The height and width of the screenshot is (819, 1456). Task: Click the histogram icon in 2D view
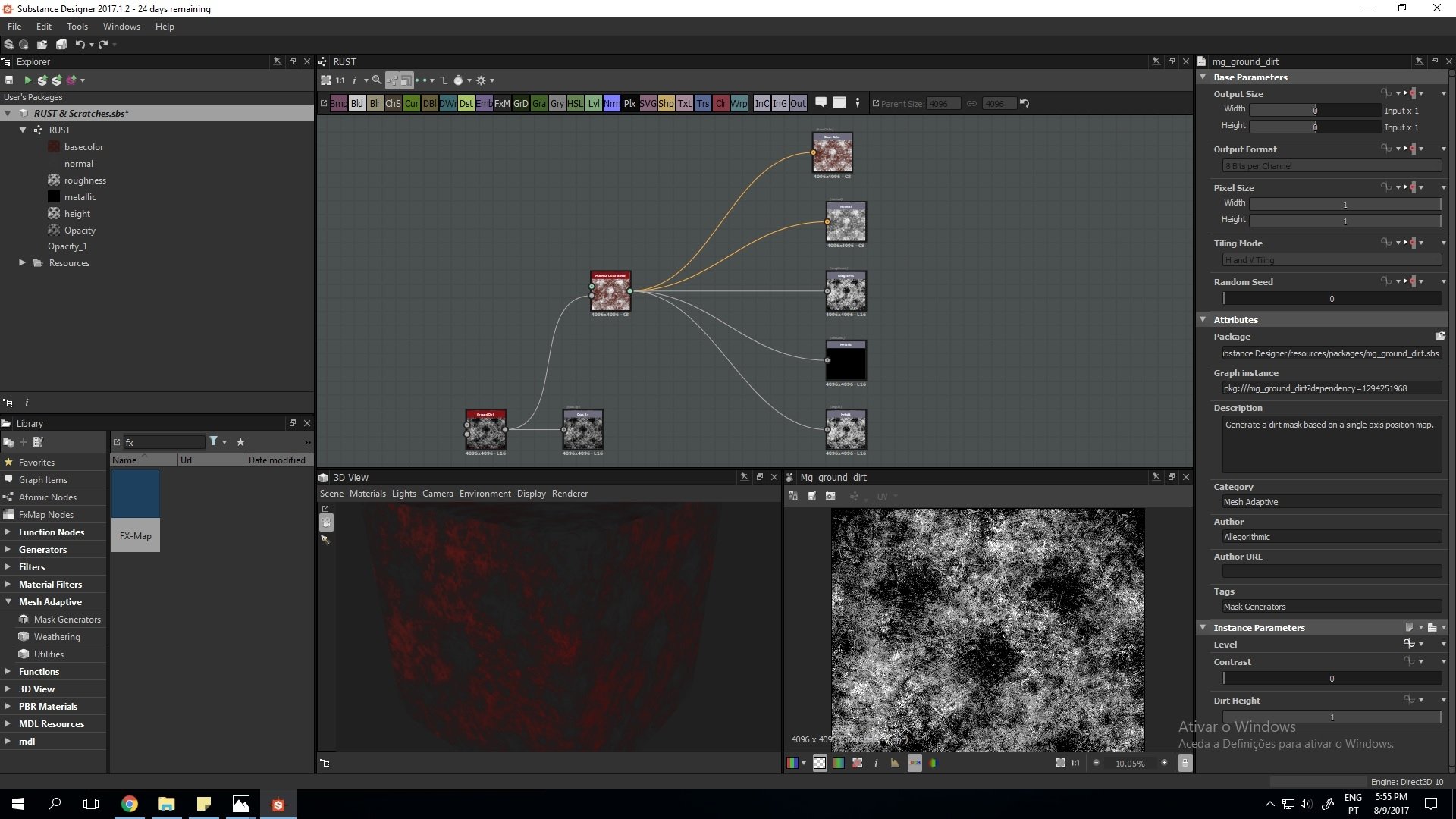[895, 764]
